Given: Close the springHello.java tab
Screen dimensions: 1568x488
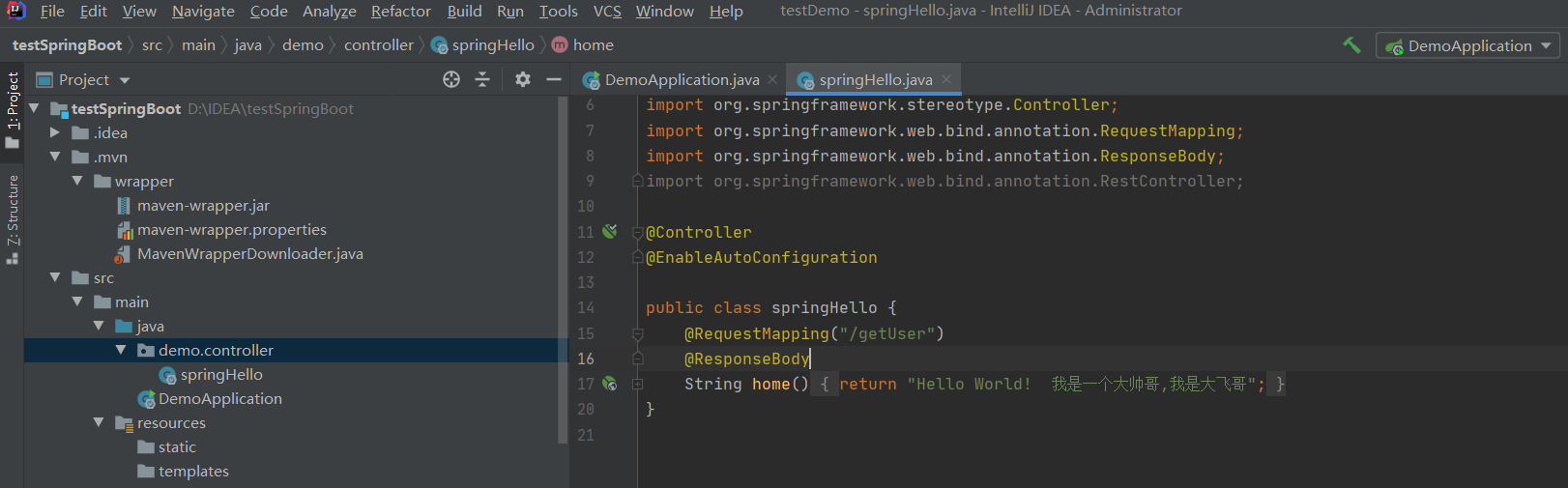Looking at the screenshot, I should pos(946,79).
